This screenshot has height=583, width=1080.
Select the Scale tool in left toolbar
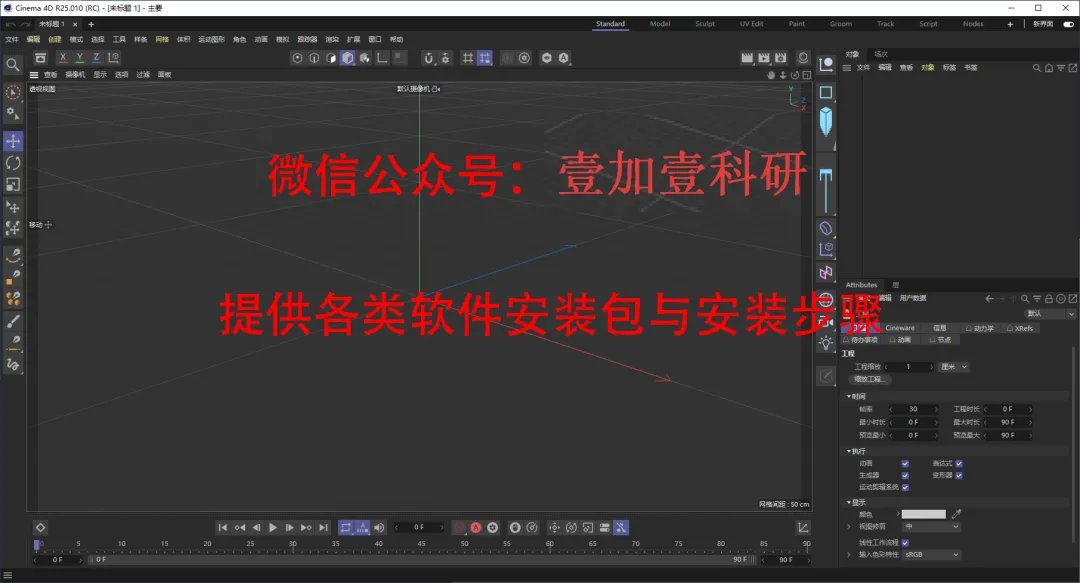coord(13,185)
